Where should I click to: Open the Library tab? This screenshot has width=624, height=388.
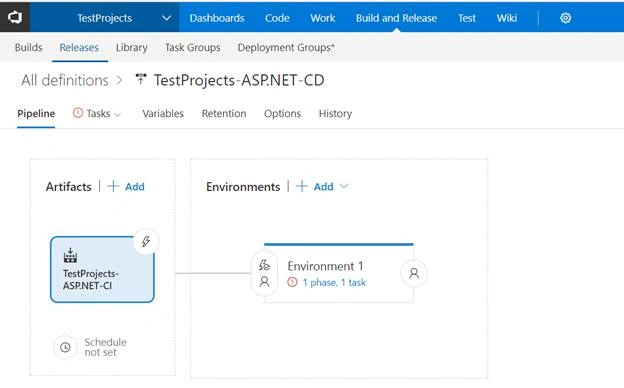click(132, 47)
